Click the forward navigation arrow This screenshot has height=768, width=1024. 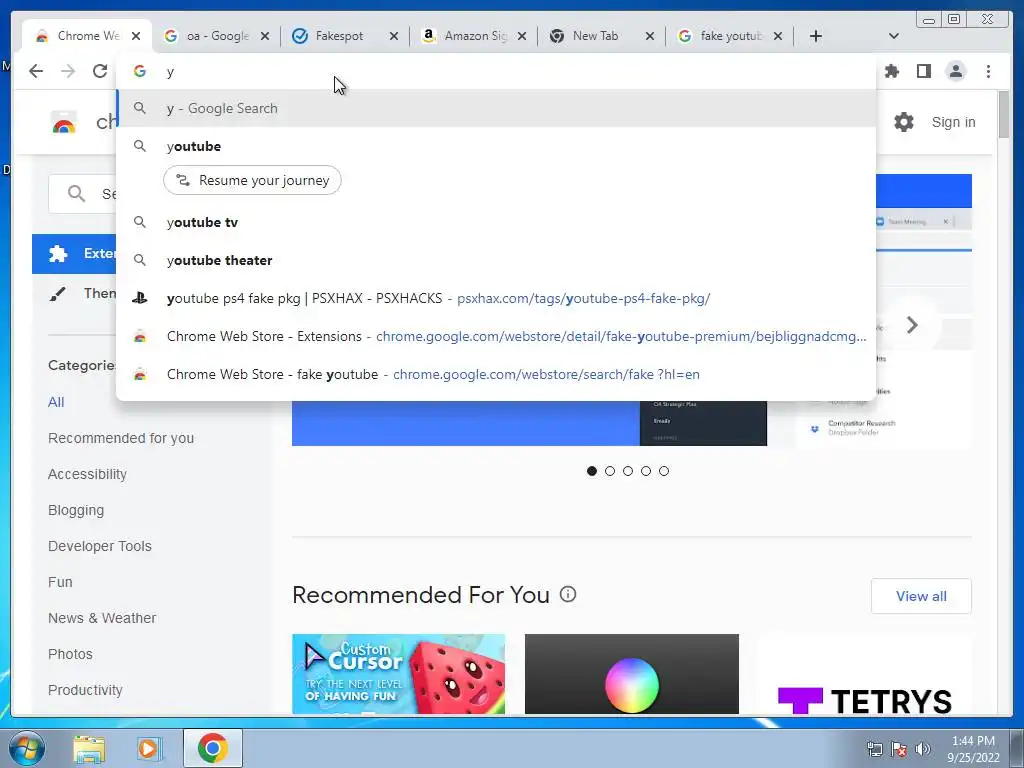tap(68, 71)
